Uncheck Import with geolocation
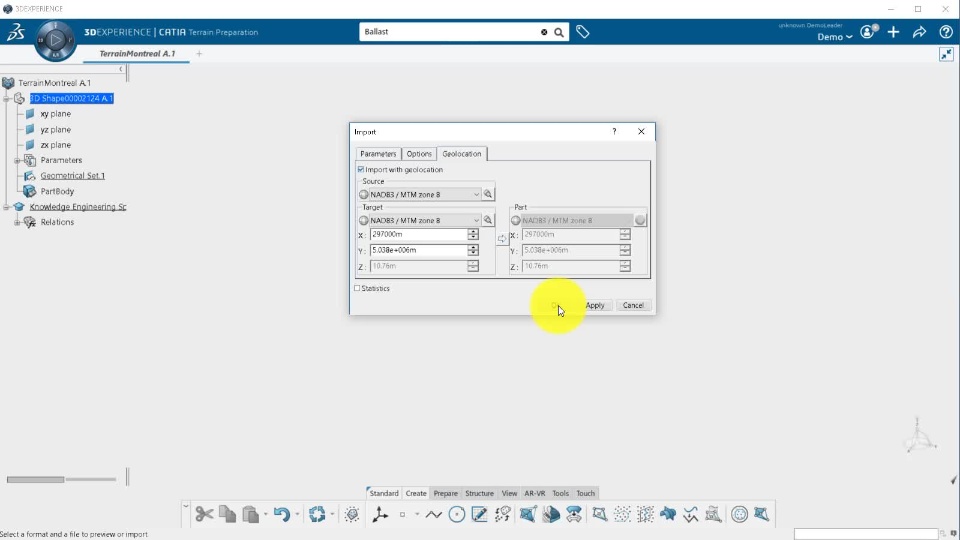960x540 pixels. [x=361, y=170]
